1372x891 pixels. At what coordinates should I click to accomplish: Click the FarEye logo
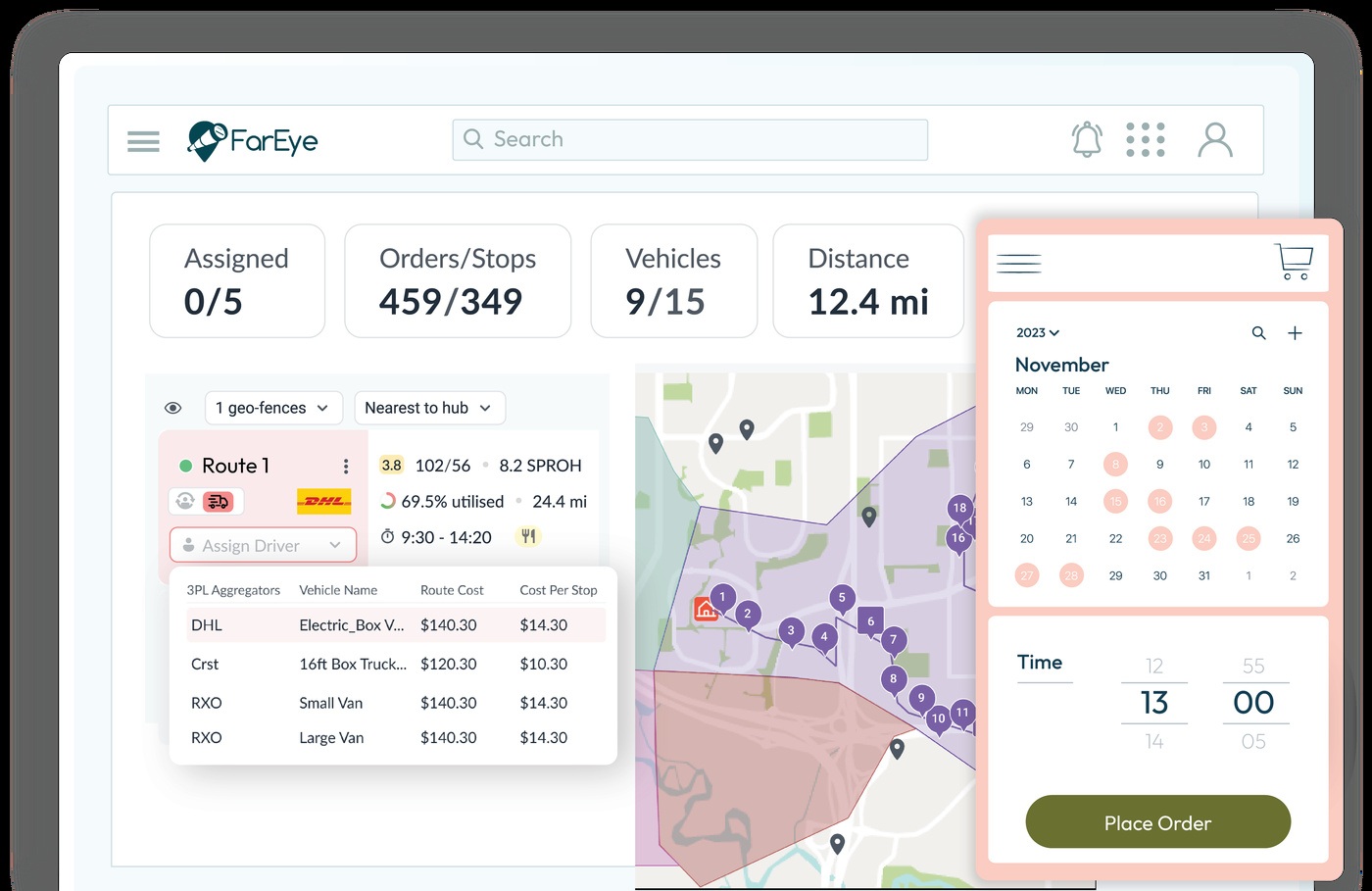pyautogui.click(x=252, y=140)
